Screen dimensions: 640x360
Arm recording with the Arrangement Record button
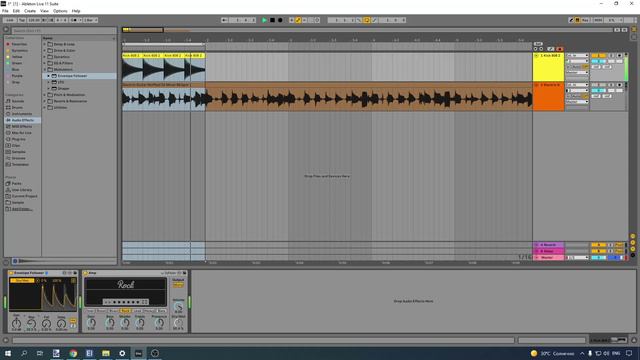coord(280,20)
